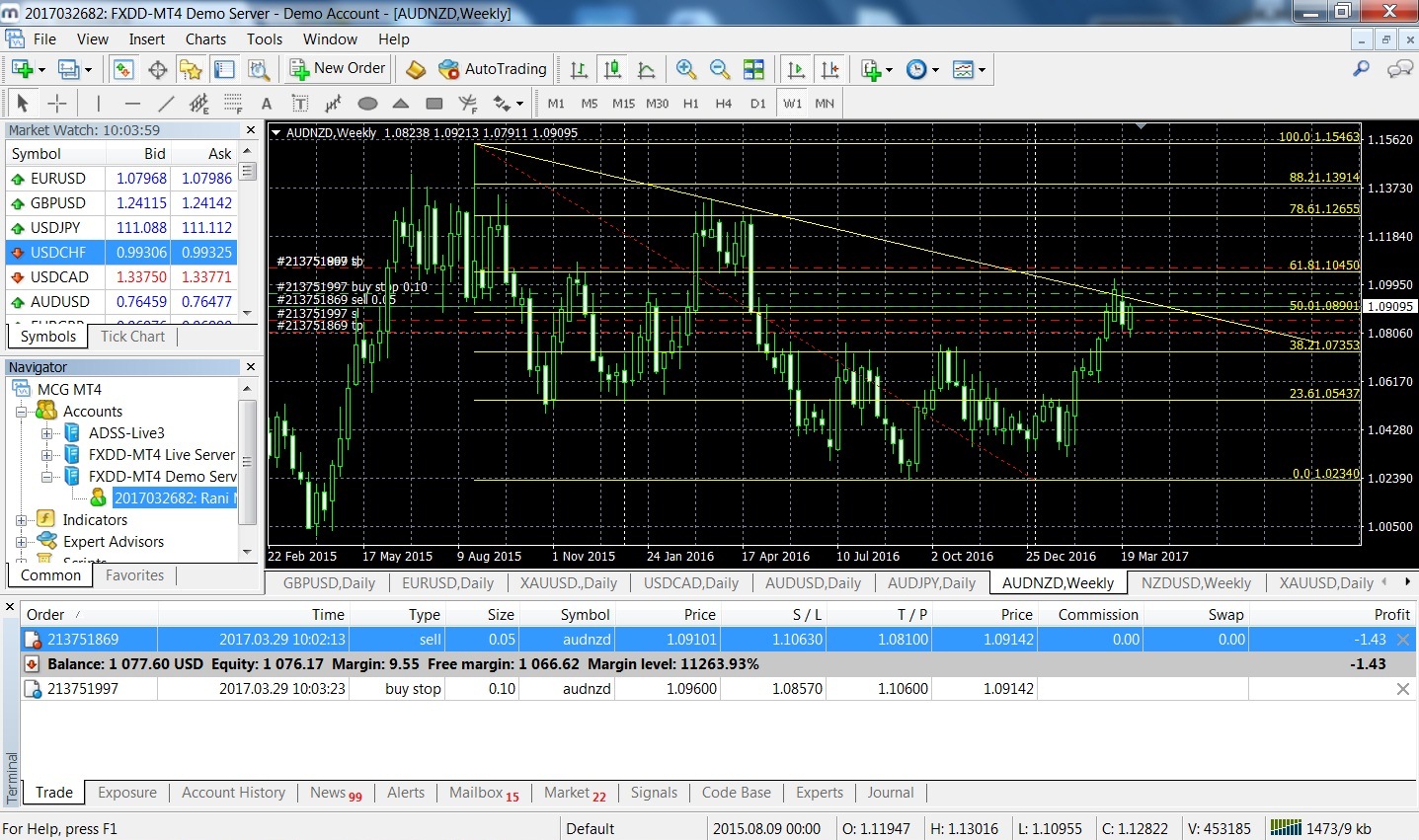Select the Rectangle drawing tool
The height and width of the screenshot is (840, 1419).
tap(434, 103)
